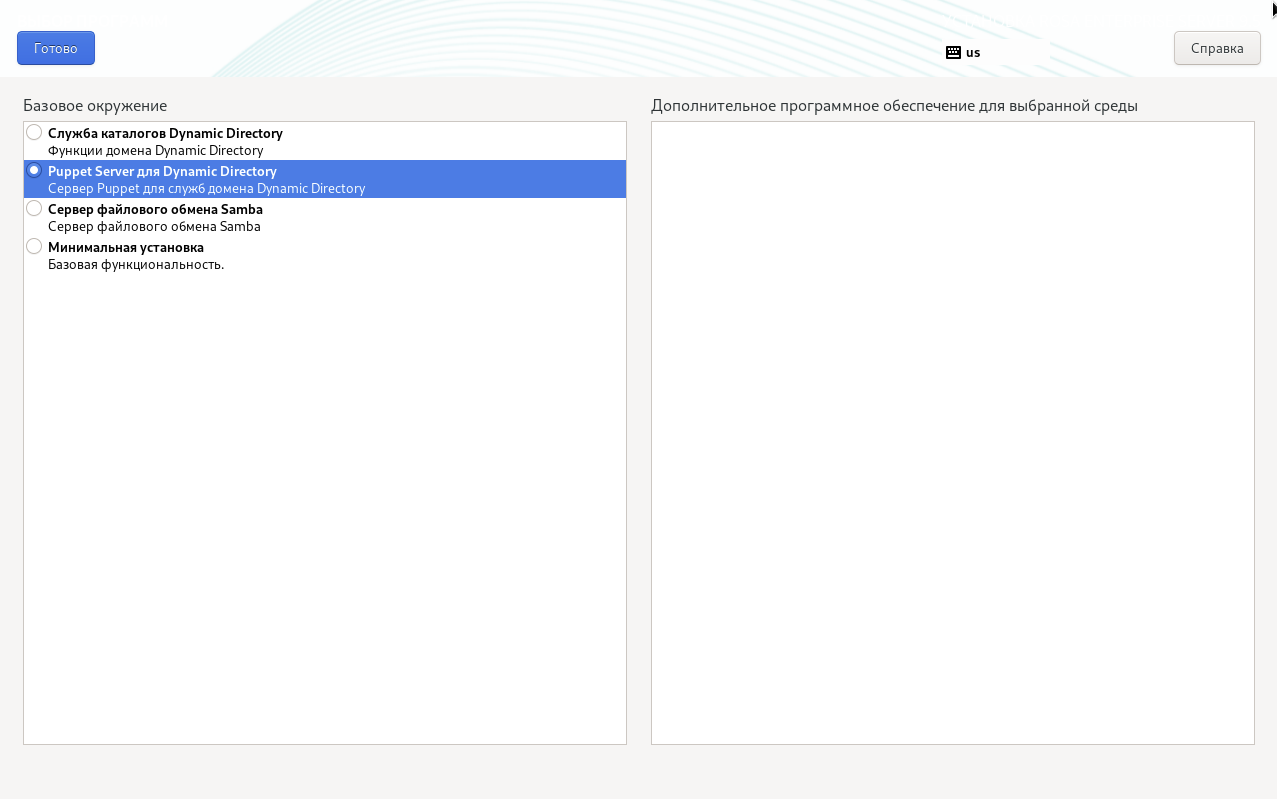This screenshot has width=1277, height=799.
Task: Click inside the empty additional software panel
Action: (952, 432)
